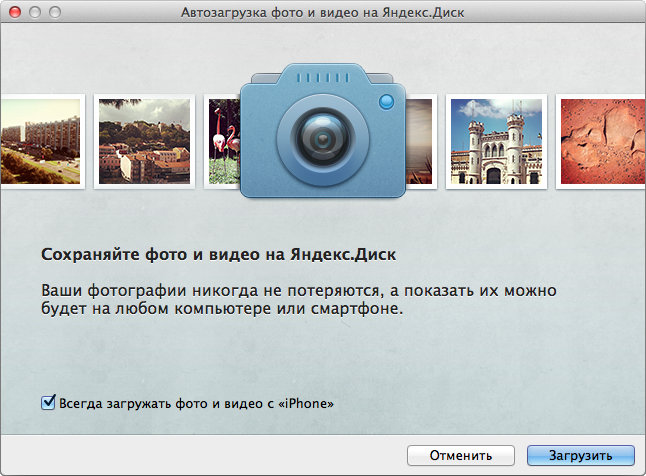Select the red sand photo thumbnail

(x=601, y=141)
